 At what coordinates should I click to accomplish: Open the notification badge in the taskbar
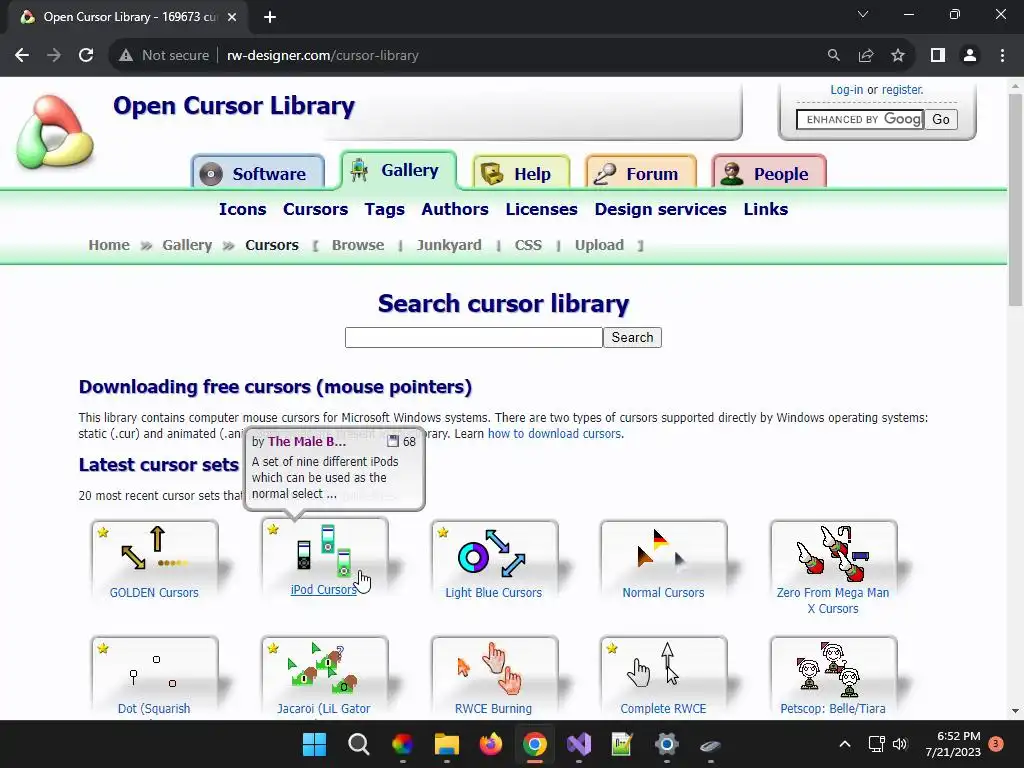click(x=996, y=744)
